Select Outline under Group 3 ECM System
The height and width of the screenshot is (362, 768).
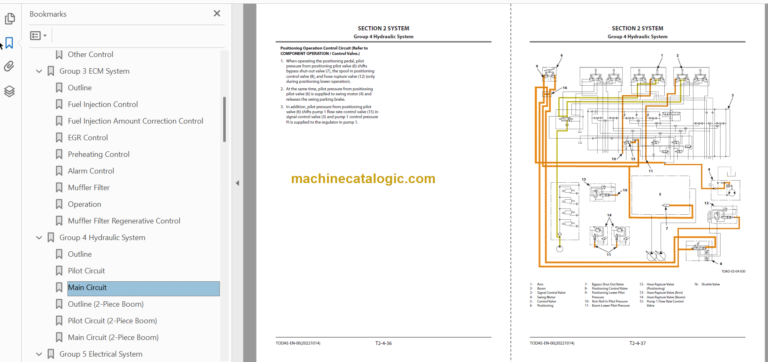click(79, 88)
